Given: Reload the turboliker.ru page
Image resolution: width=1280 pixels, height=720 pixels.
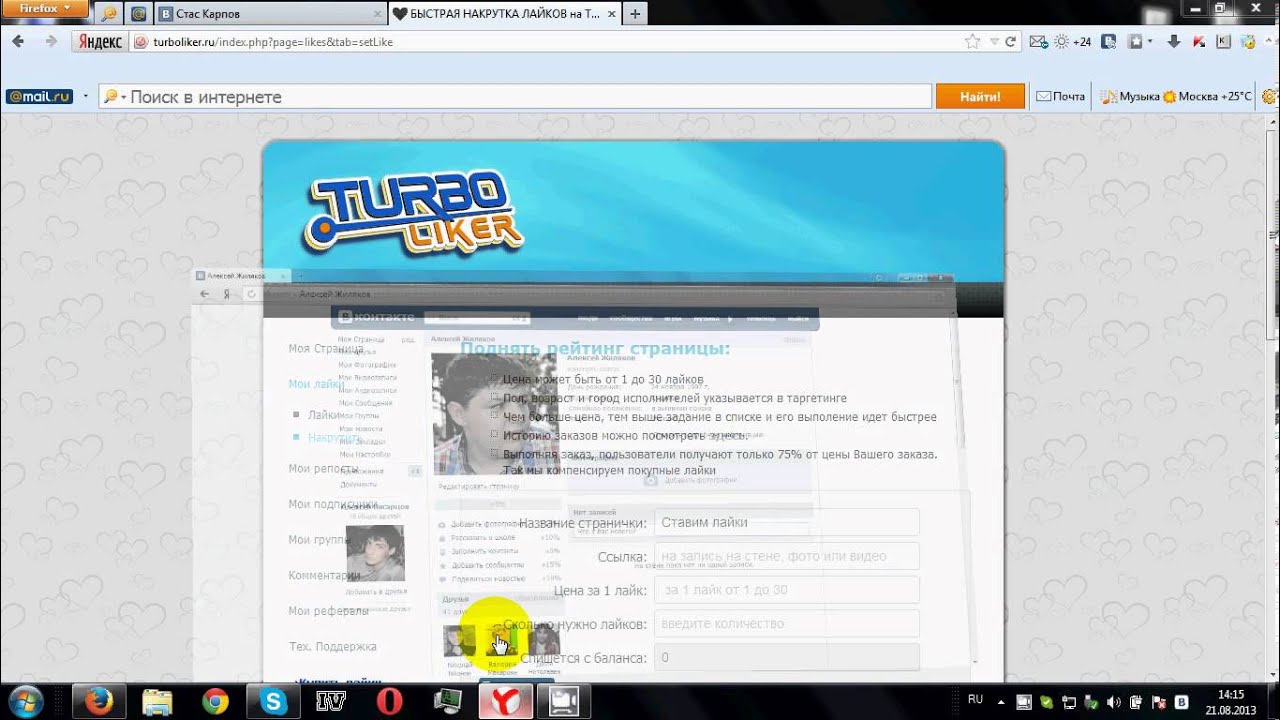Looking at the screenshot, I should pyautogui.click(x=1010, y=42).
